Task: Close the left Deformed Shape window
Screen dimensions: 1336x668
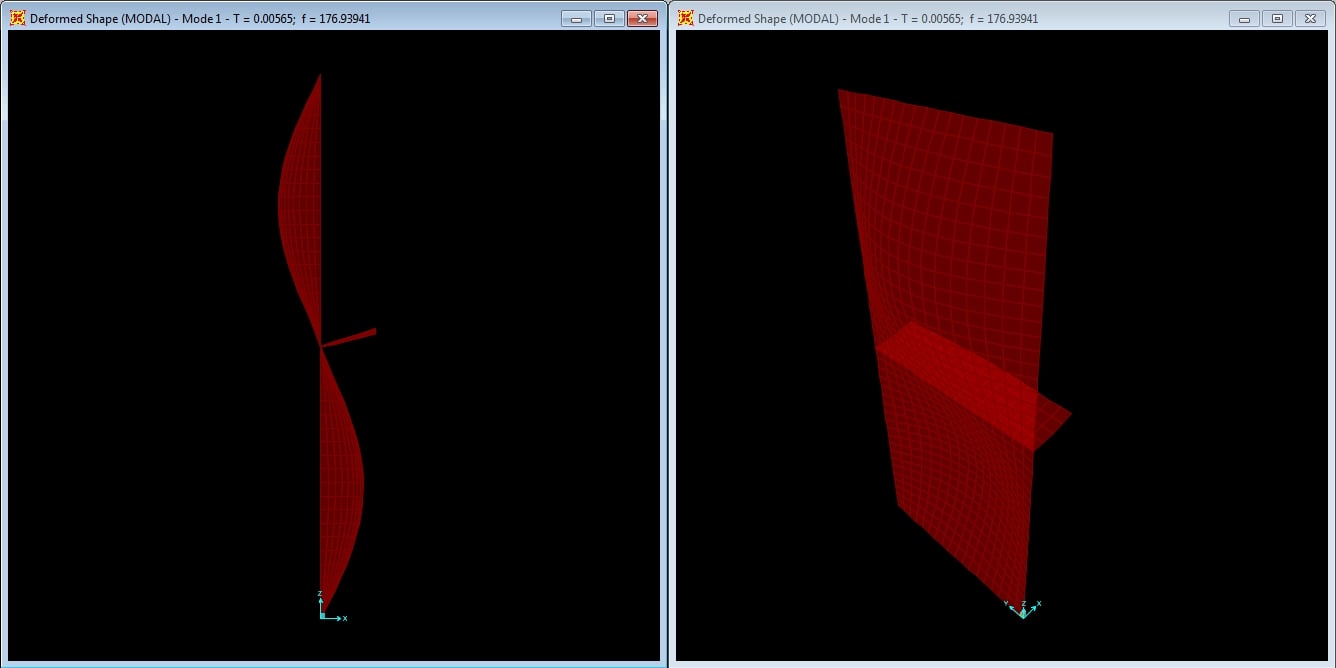Action: 642,19
